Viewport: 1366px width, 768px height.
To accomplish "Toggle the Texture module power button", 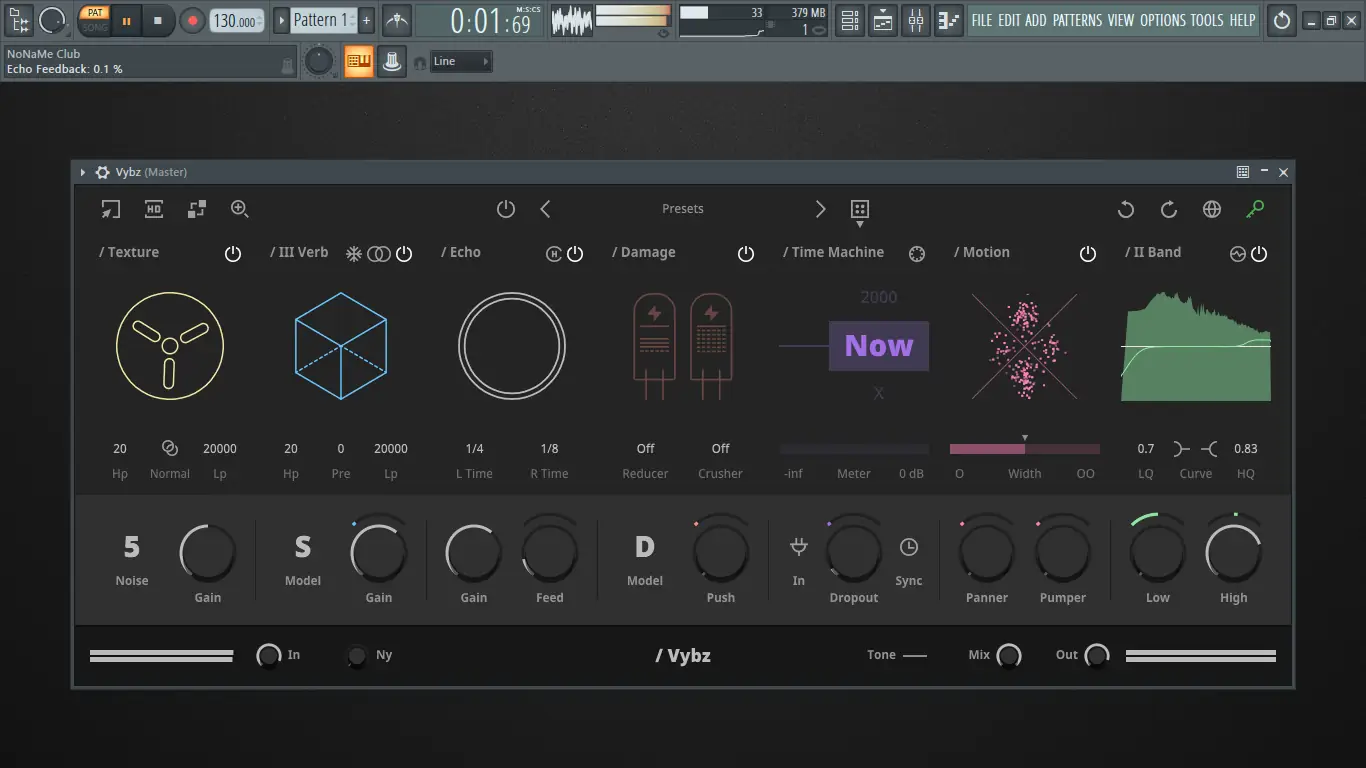I will (x=233, y=253).
